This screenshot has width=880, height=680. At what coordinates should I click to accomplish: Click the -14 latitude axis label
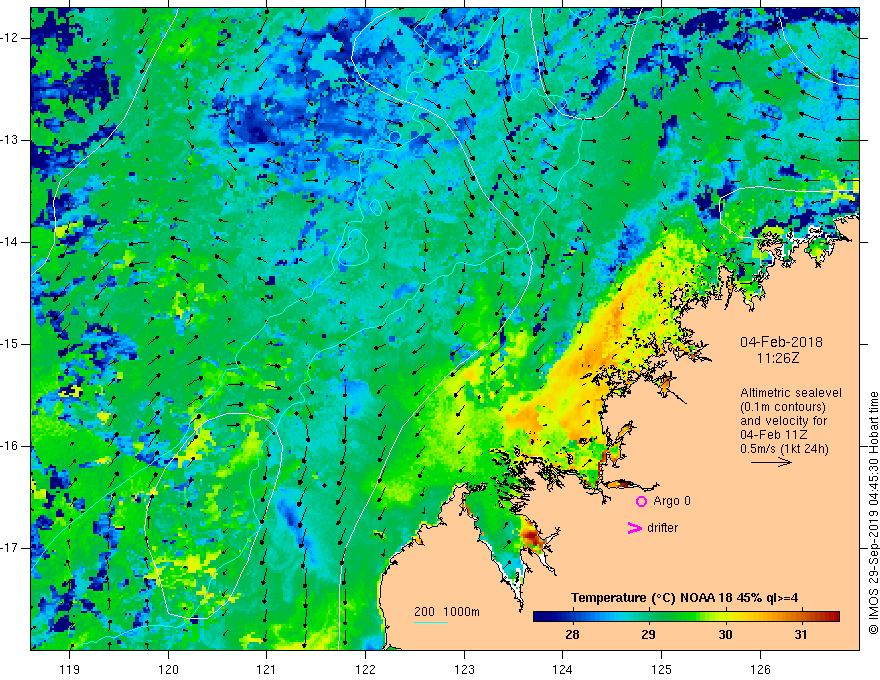[x=12, y=242]
